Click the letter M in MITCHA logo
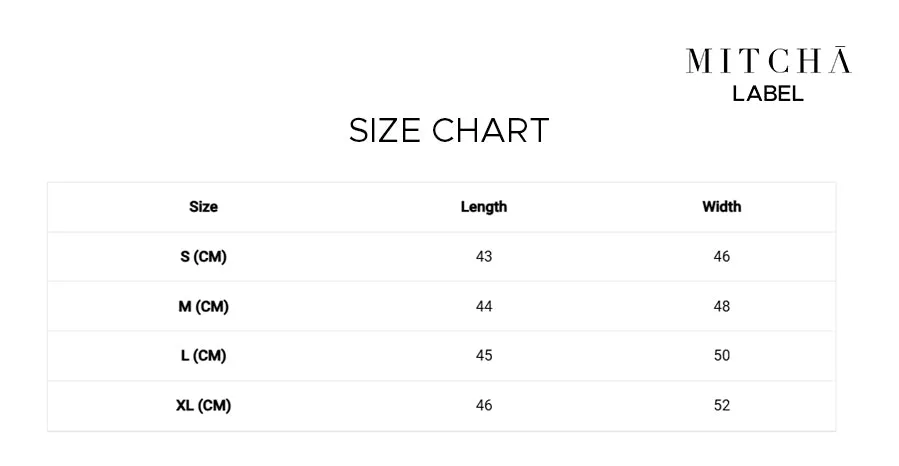Viewport: 899px width, 466px height. 699,61
